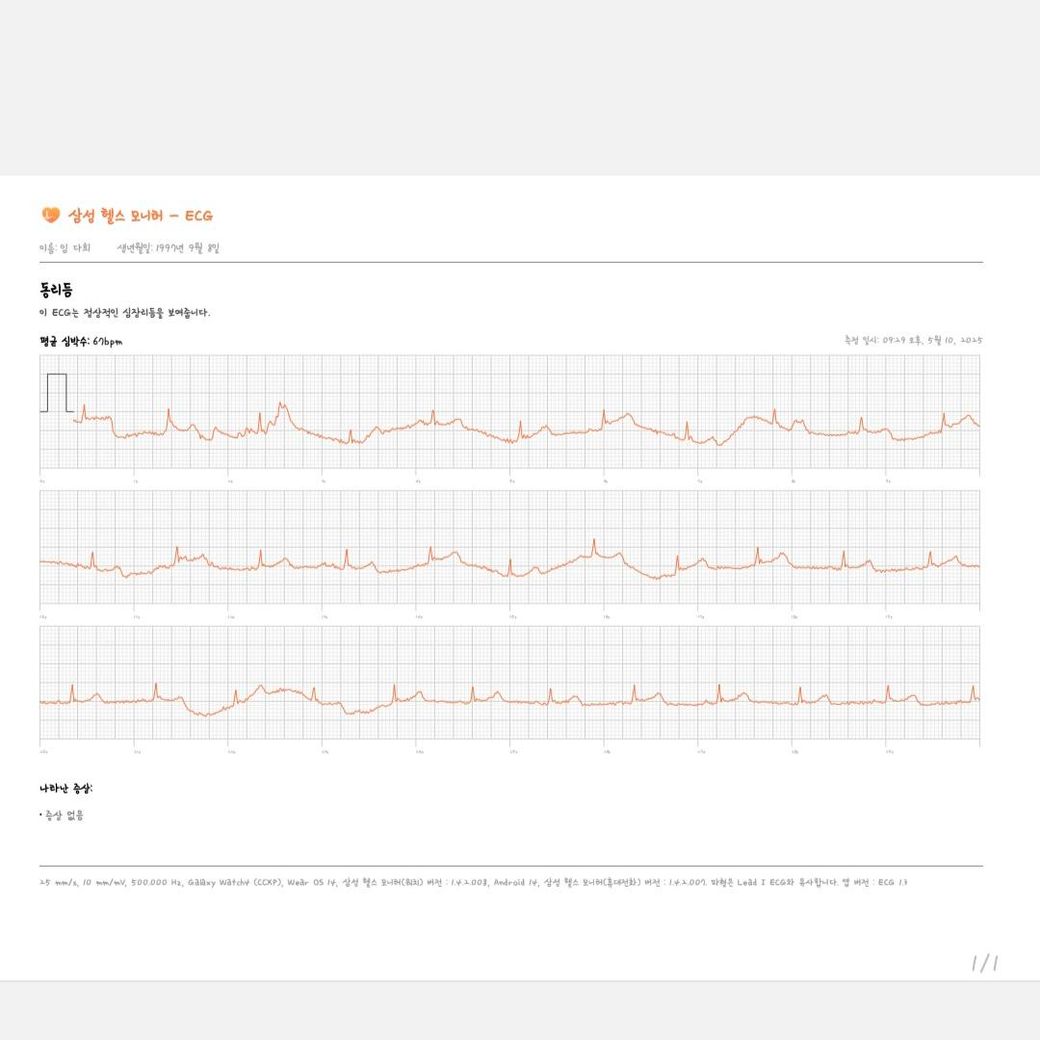Viewport: 1040px width, 1040px height.
Task: Click the 동리듬 sinus rhythm heading
Action: pos(56,291)
